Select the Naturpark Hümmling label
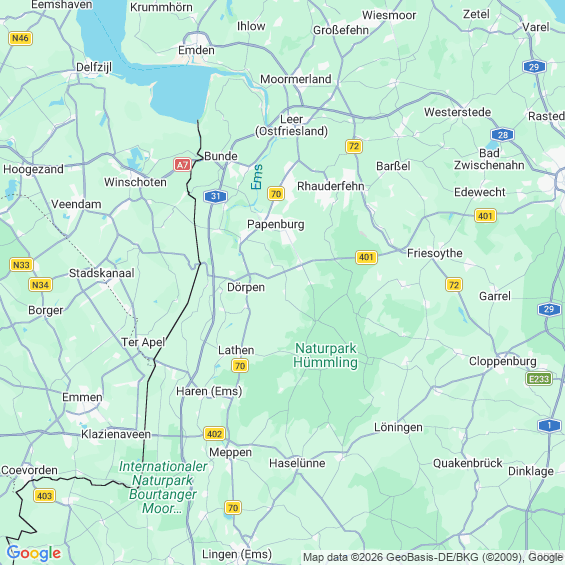 [326, 355]
